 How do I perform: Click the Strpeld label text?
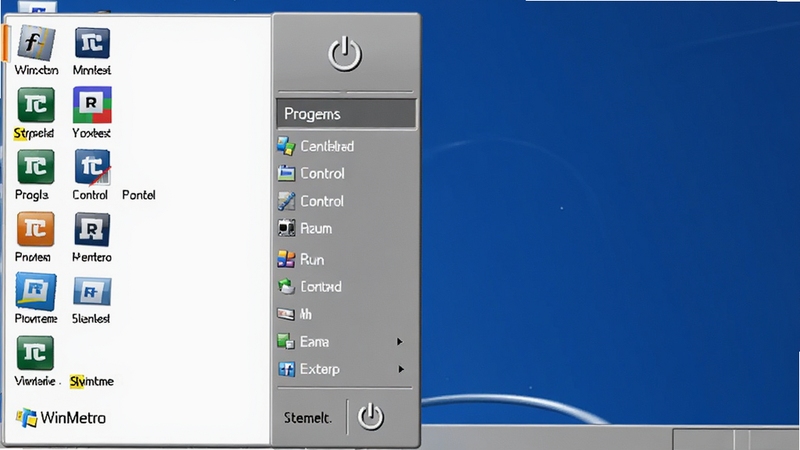pos(34,133)
